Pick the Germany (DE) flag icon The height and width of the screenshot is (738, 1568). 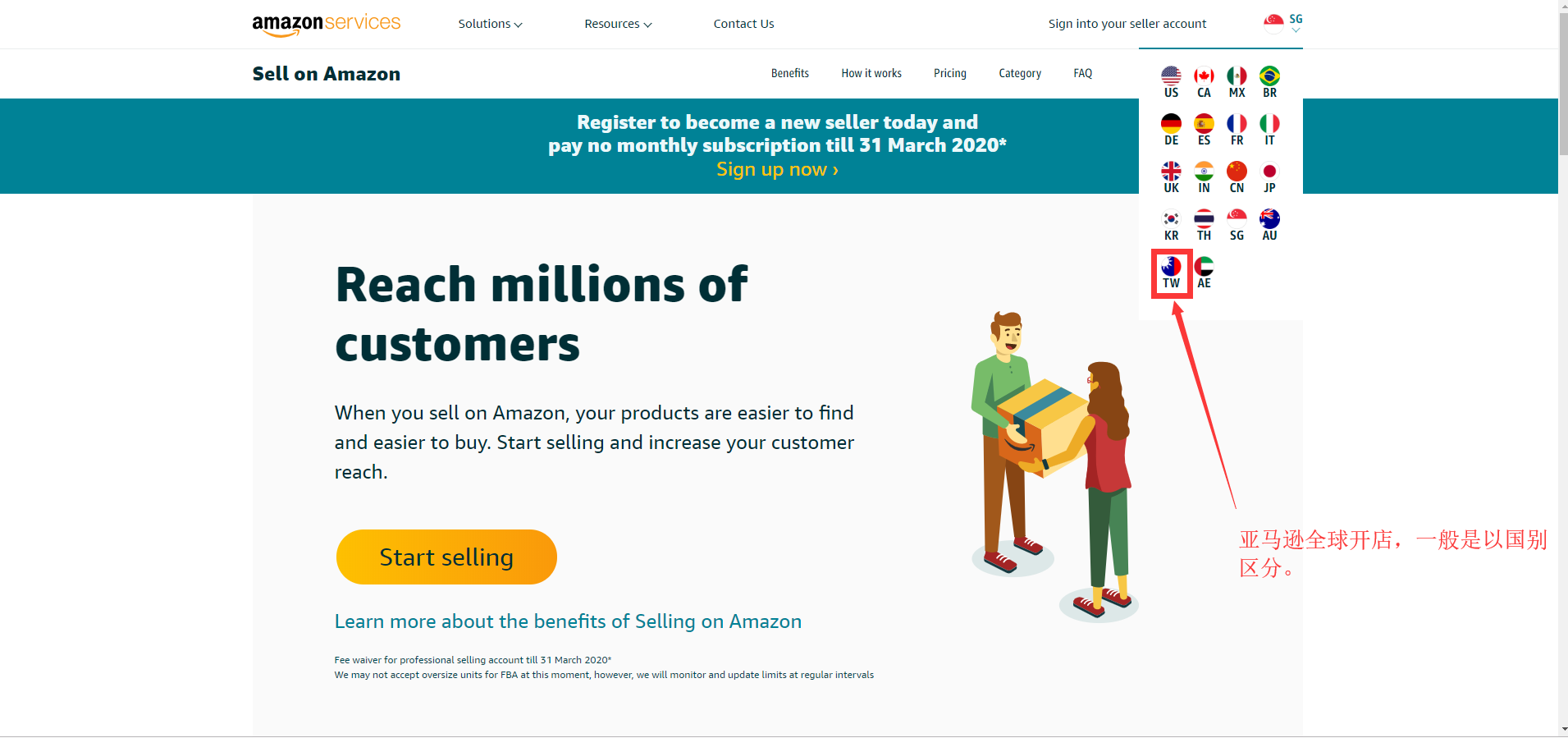pos(1171,124)
